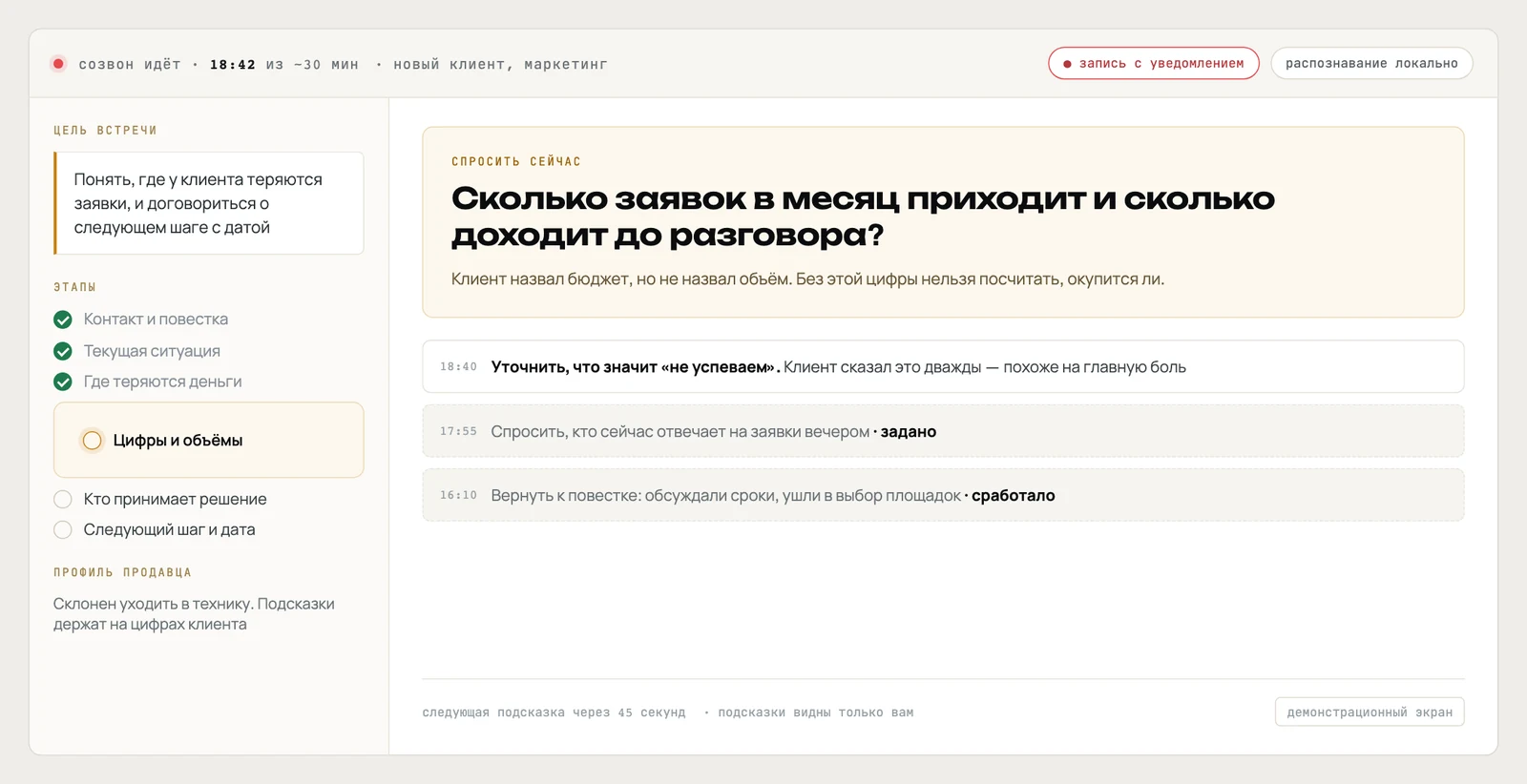Open the «Контакт и повестка» stage

(x=156, y=320)
